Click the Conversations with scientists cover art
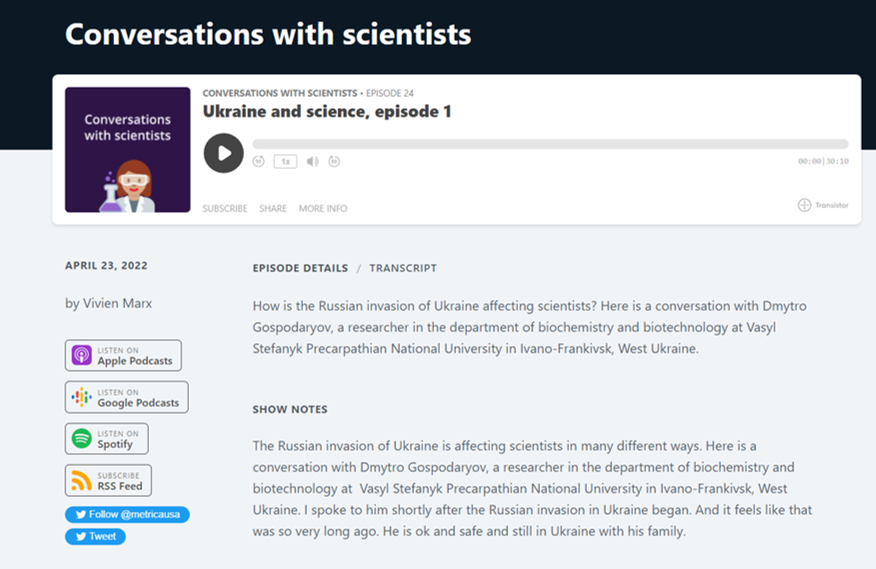This screenshot has width=876, height=569. (127, 150)
